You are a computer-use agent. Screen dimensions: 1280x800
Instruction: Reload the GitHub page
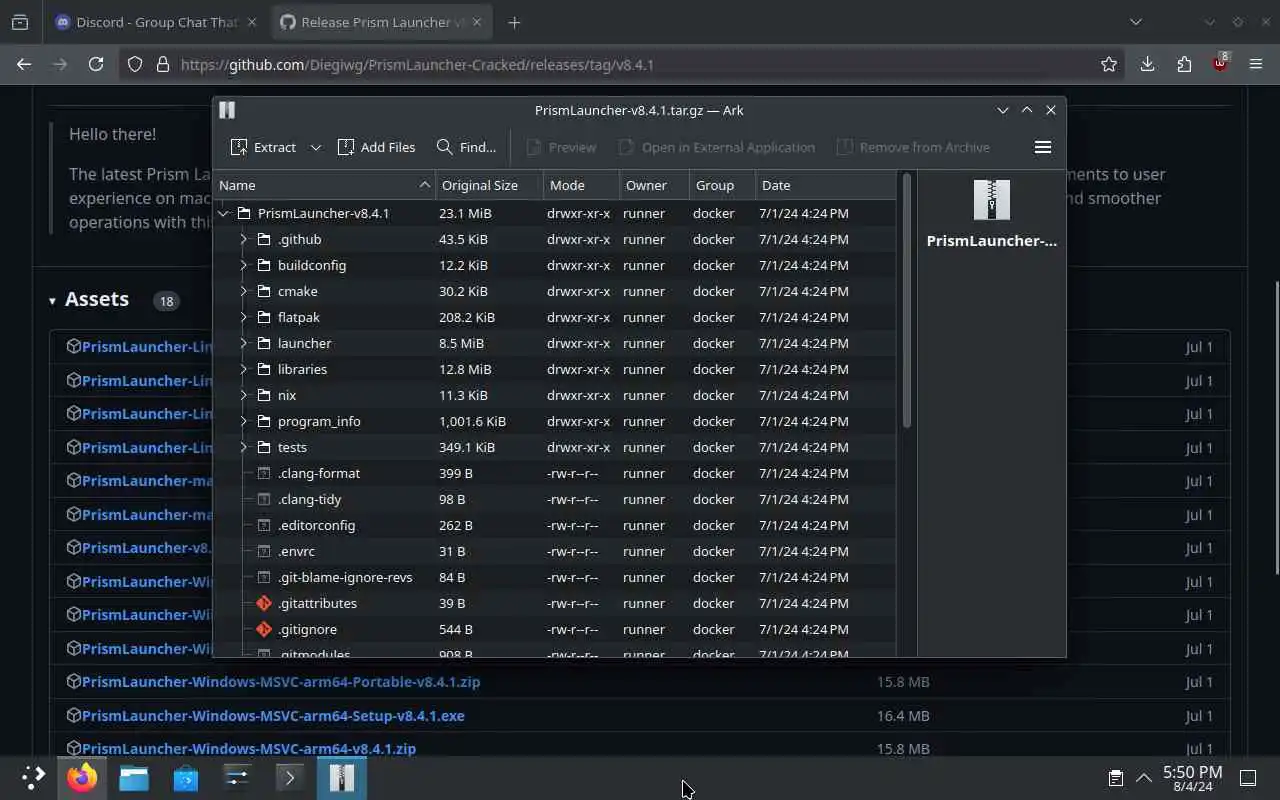96,64
